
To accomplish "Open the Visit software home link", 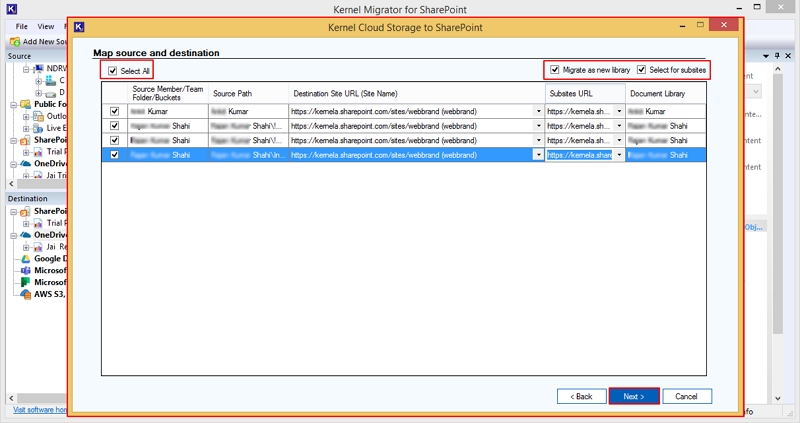I will coord(39,410).
